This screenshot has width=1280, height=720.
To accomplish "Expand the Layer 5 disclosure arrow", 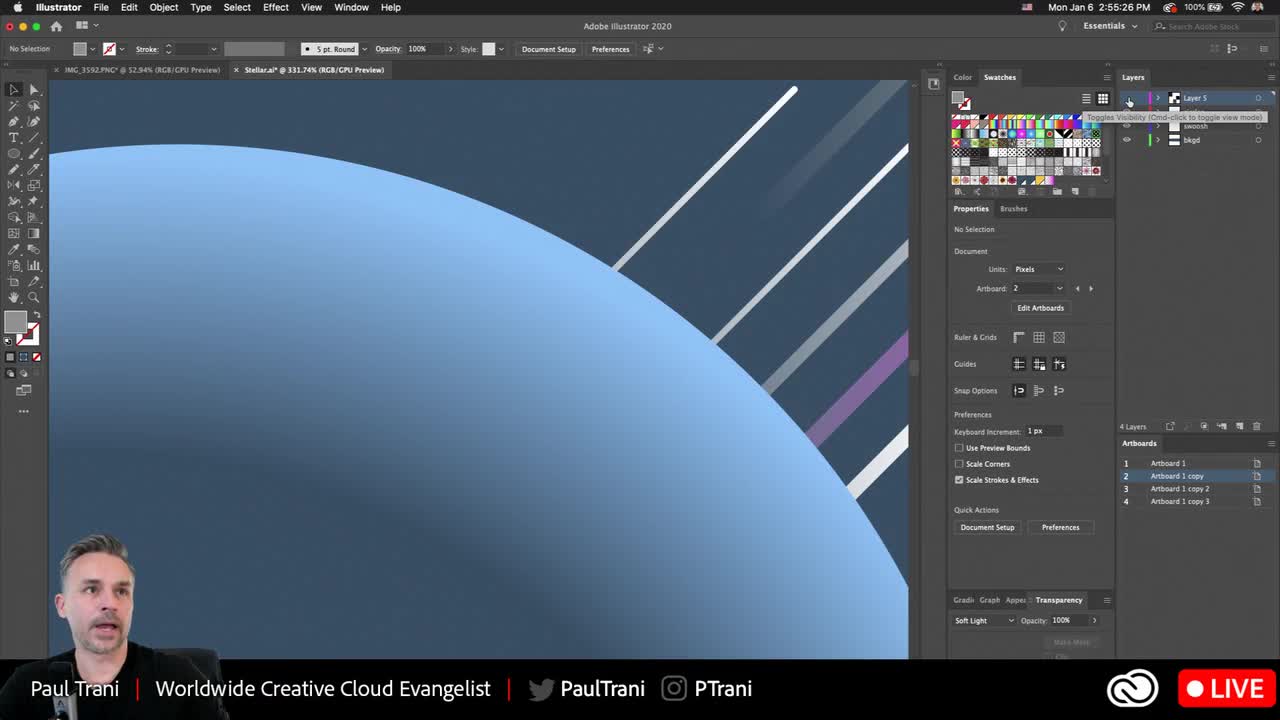I will click(1158, 98).
